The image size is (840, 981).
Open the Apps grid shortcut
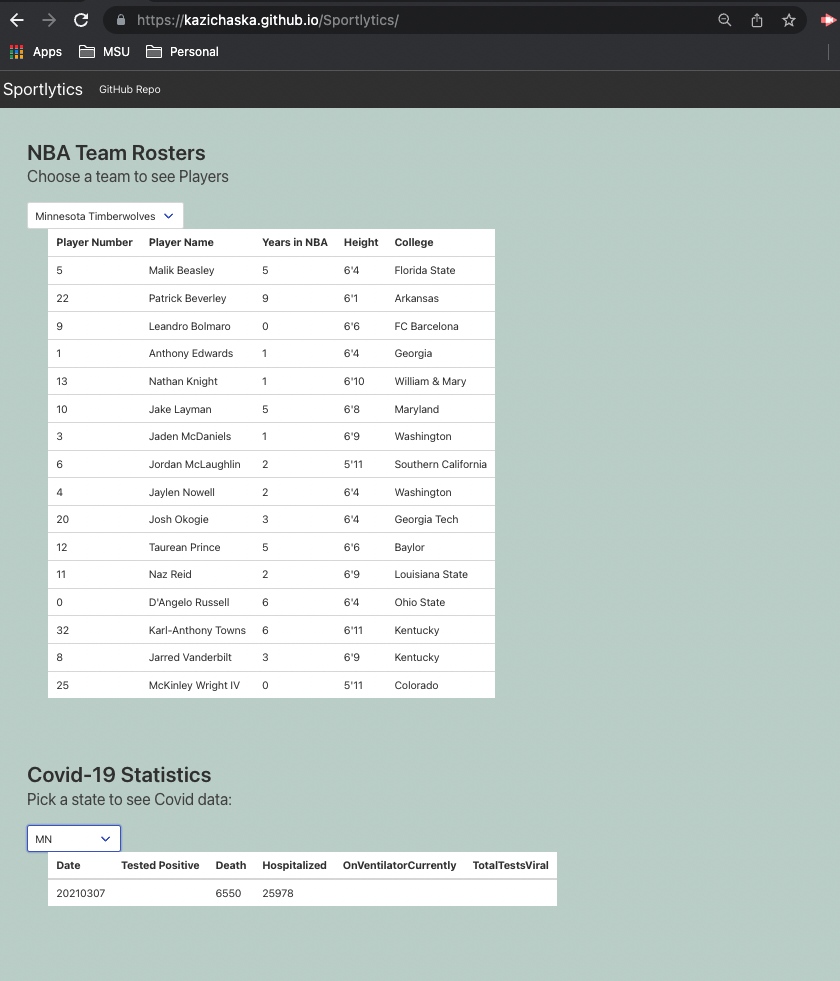point(36,52)
